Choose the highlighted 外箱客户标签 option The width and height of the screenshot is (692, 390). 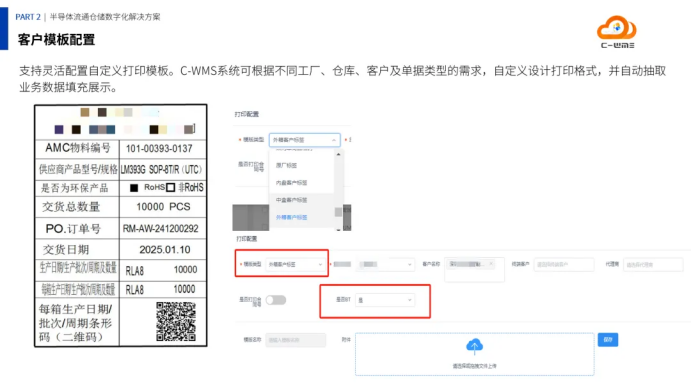[291, 217]
